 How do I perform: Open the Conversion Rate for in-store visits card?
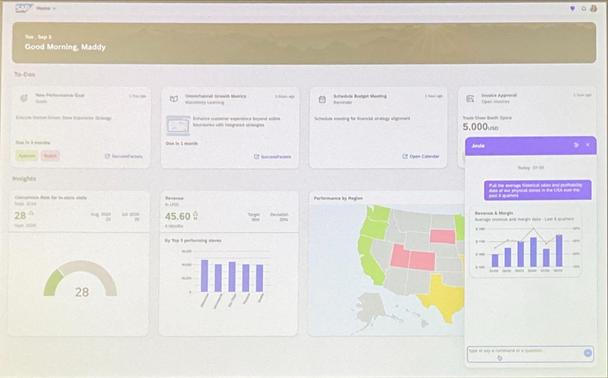(x=50, y=198)
